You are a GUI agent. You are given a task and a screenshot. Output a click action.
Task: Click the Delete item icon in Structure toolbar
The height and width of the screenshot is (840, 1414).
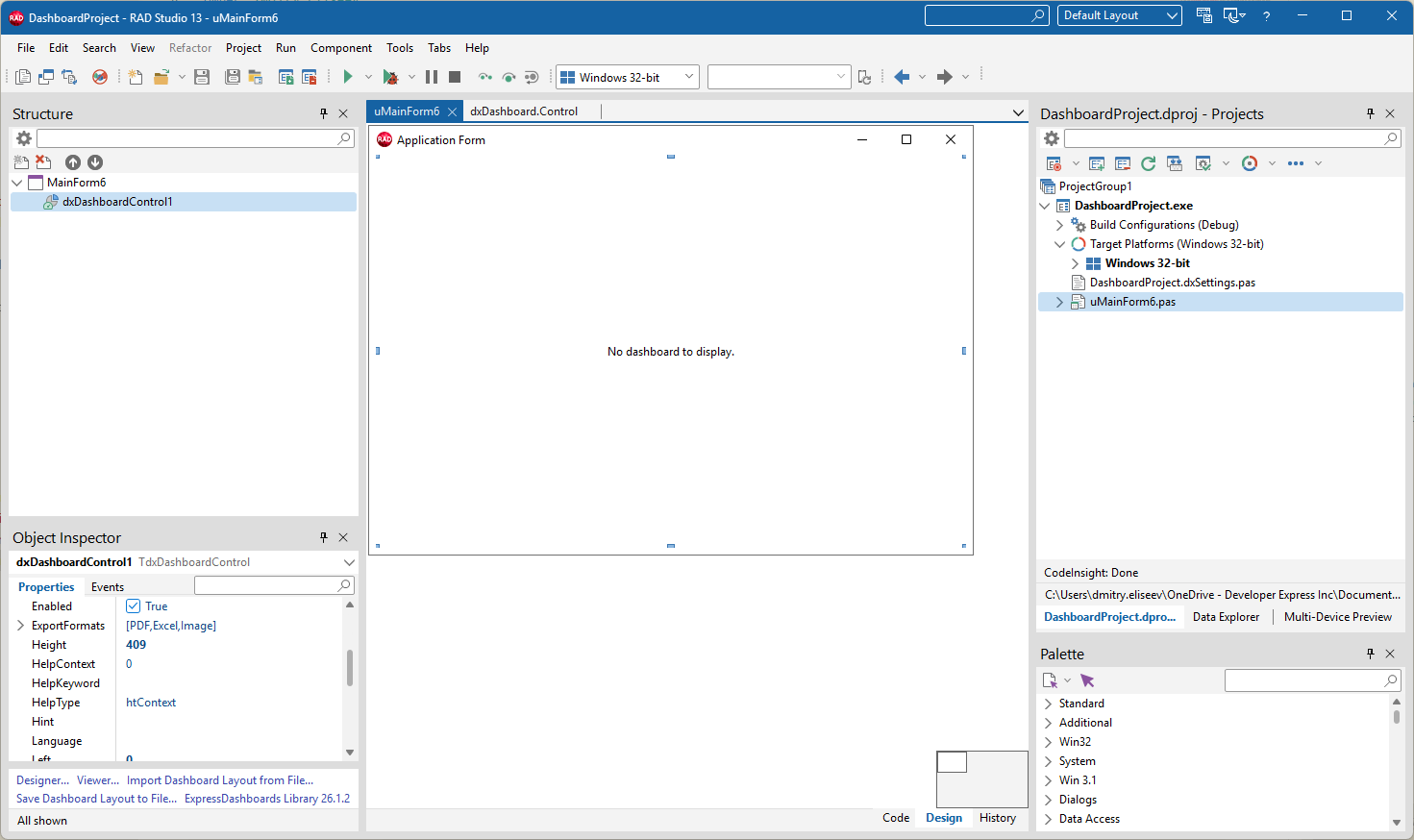pos(43,162)
